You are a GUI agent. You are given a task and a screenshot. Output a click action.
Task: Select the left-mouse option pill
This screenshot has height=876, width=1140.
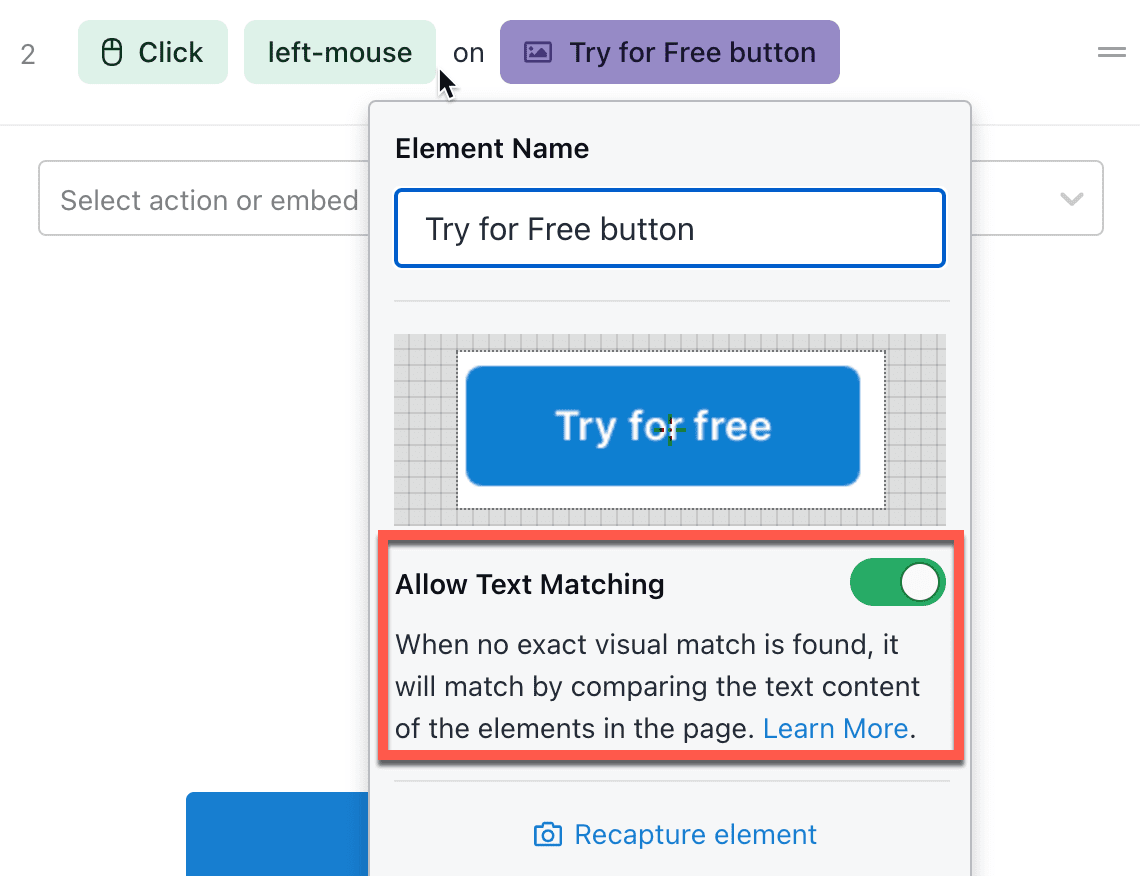pos(339,51)
